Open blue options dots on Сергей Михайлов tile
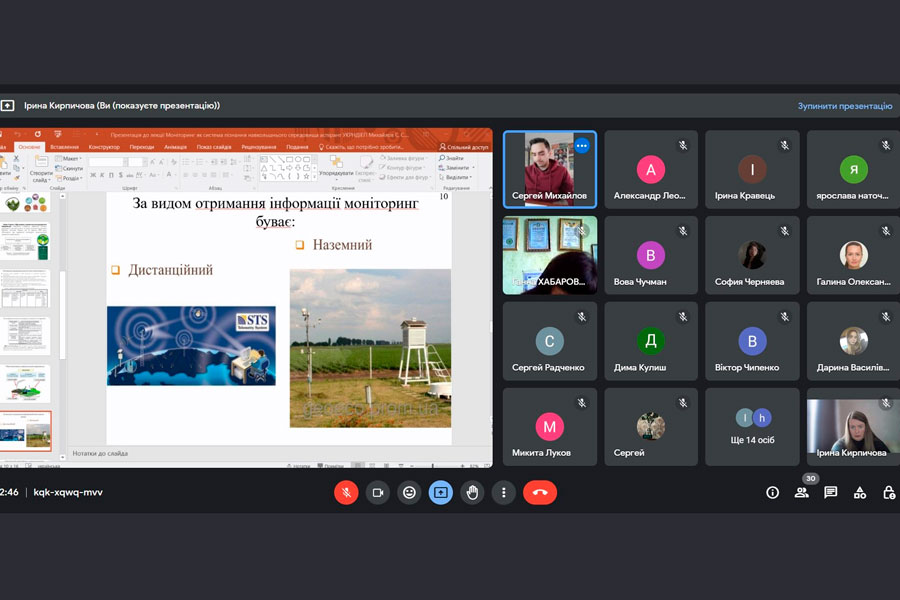900x600 pixels. click(582, 146)
